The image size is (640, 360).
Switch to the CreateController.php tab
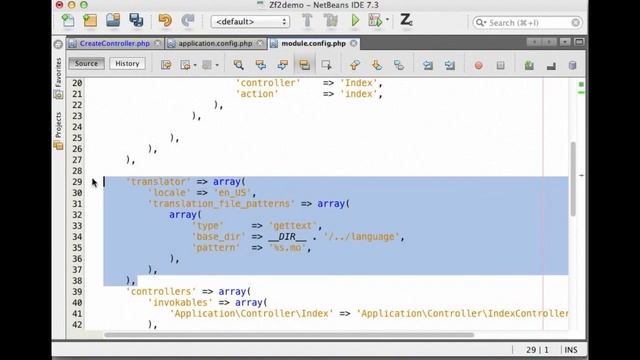[115, 43]
